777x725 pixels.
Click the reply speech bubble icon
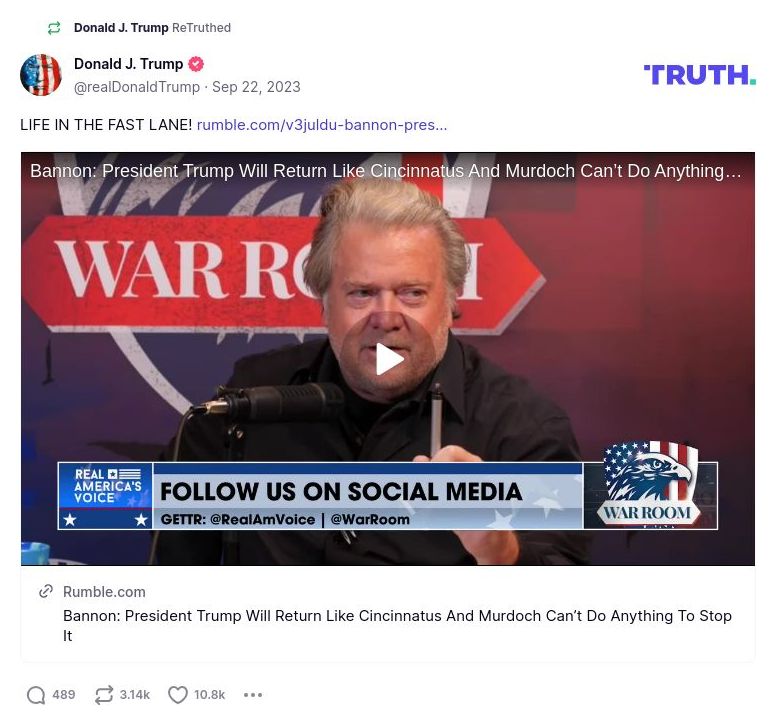pyautogui.click(x=36, y=695)
